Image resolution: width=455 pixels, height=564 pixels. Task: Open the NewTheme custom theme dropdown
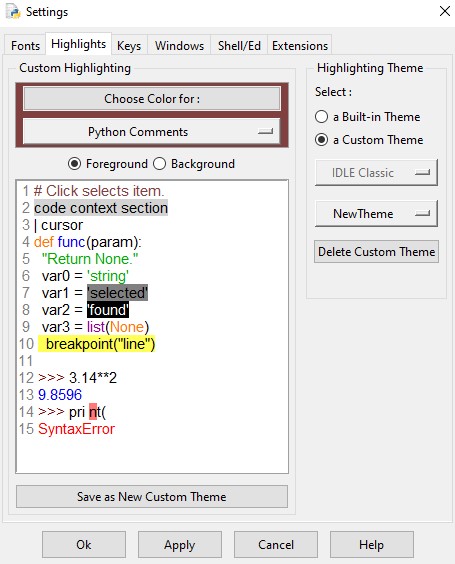376,214
